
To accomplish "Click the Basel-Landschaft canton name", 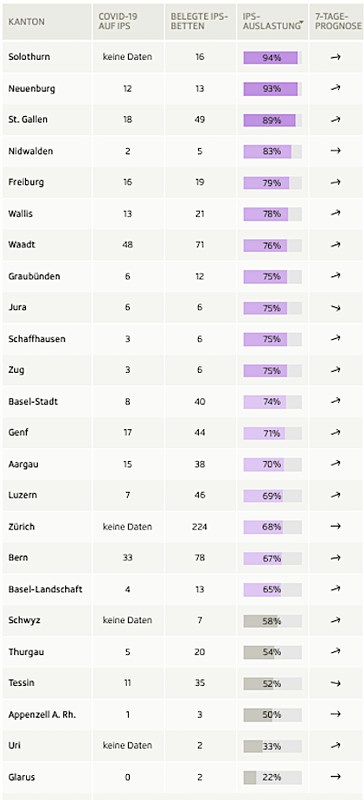I will click(45, 589).
